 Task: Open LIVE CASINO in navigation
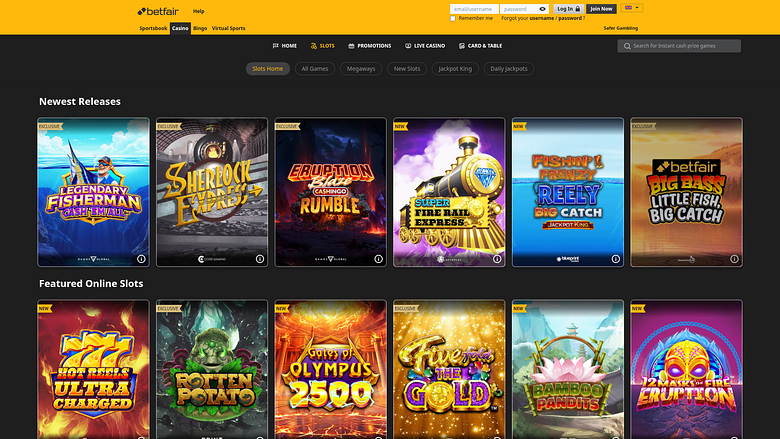[429, 46]
